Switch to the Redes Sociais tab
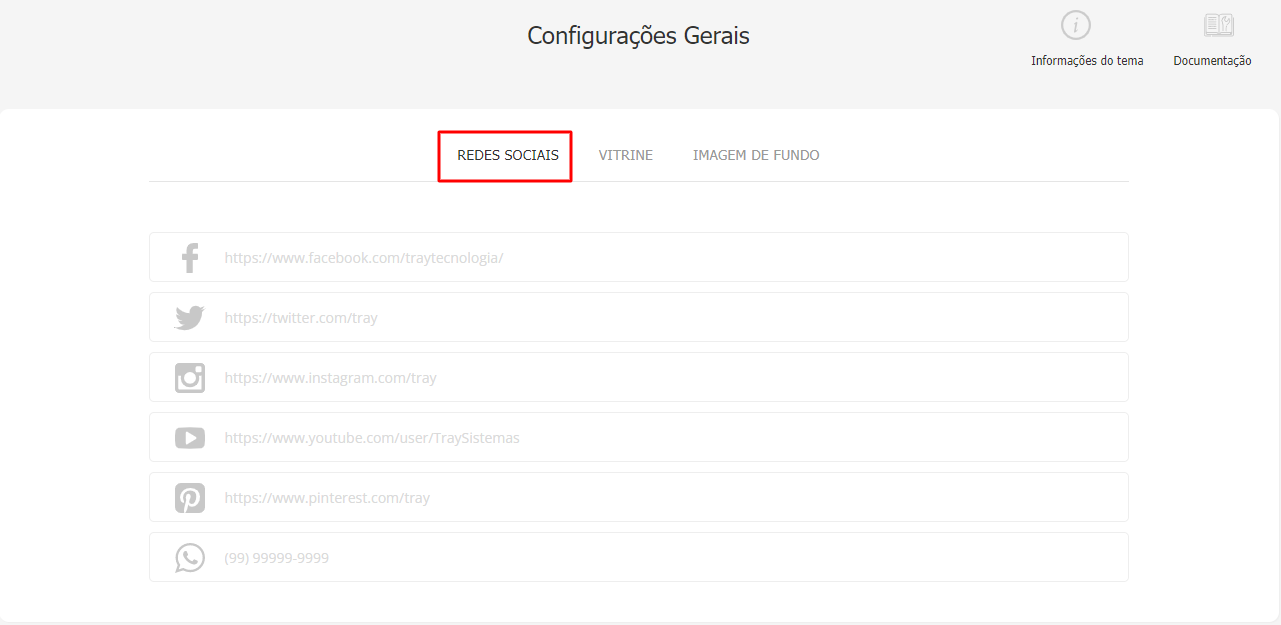This screenshot has width=1281, height=625. 508,155
